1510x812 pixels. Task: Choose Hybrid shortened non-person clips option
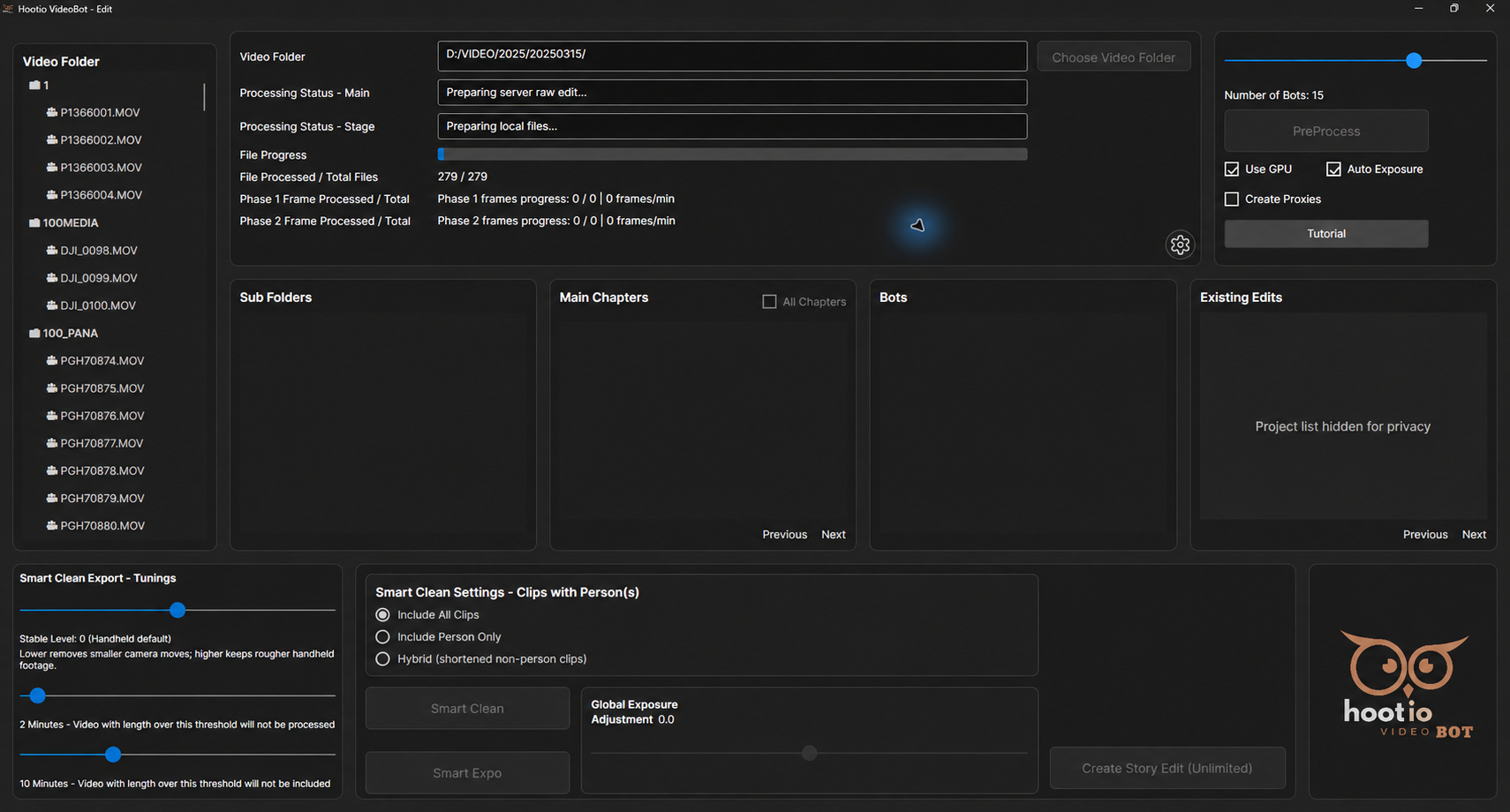(x=382, y=659)
